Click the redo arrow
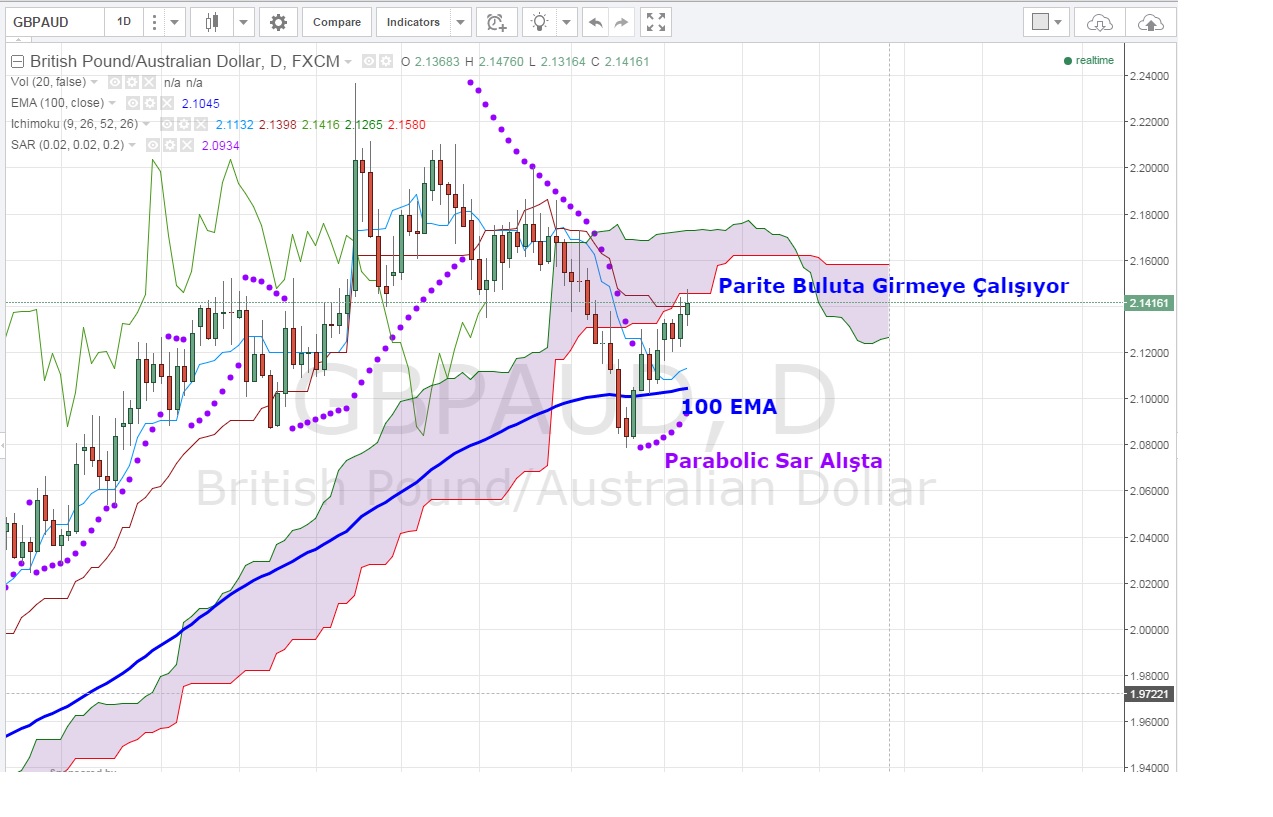This screenshot has width=1273, height=817. pyautogui.click(x=621, y=22)
